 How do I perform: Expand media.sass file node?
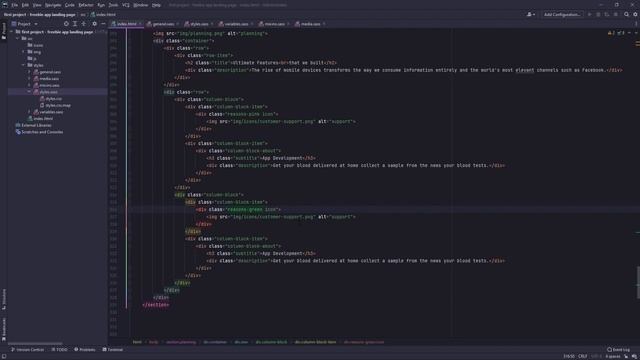[29, 78]
